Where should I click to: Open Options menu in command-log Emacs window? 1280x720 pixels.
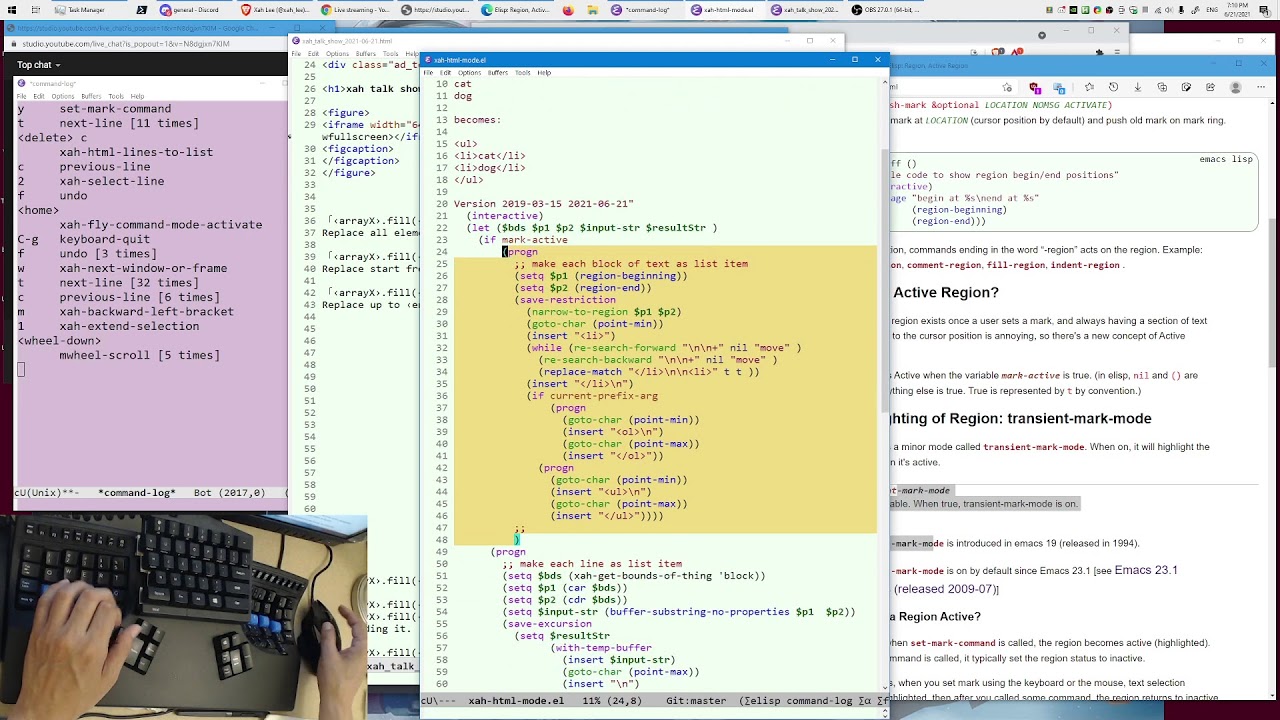click(x=63, y=97)
